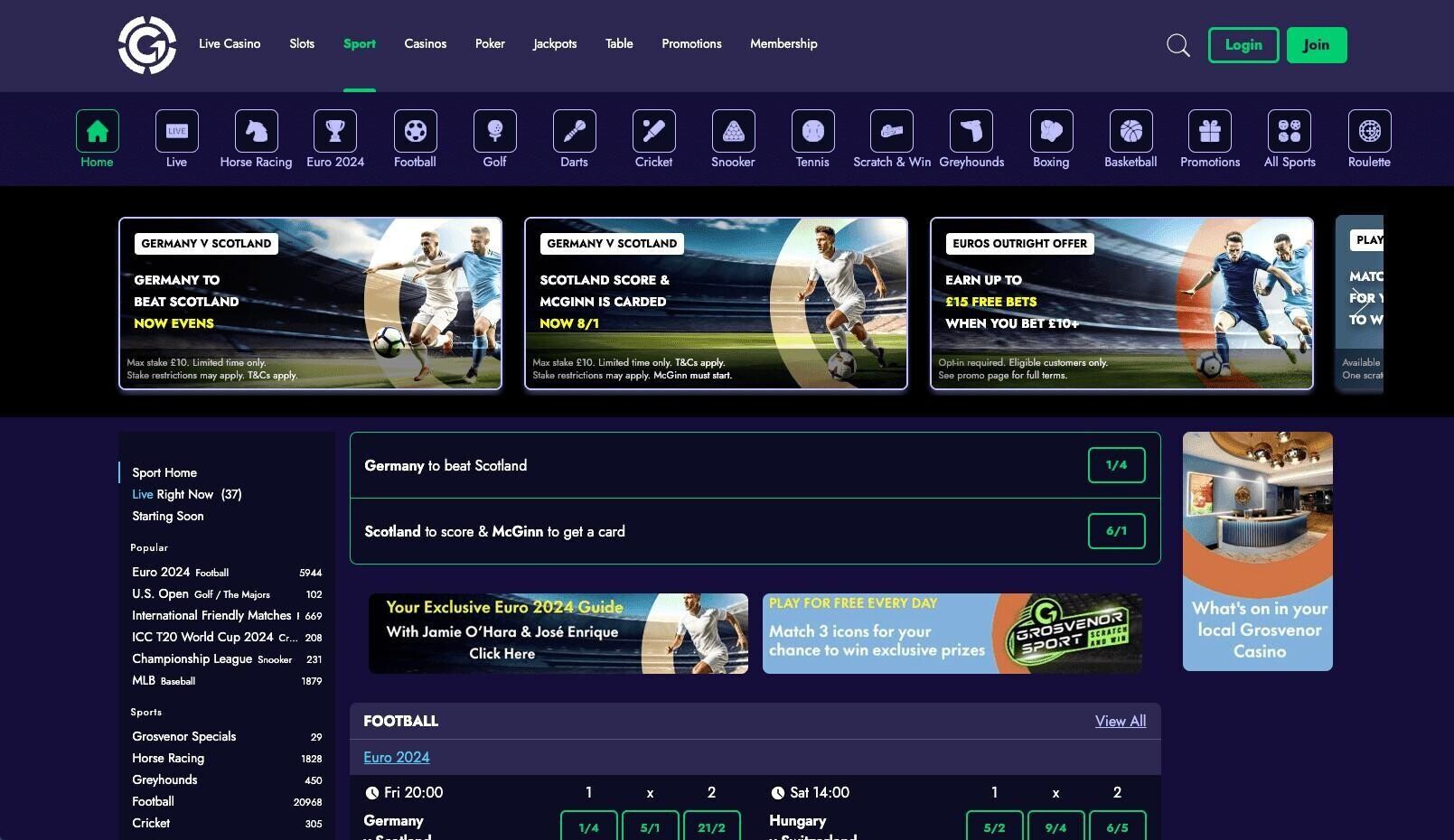Viewport: 1454px width, 840px height.
Task: Open the Casinos menu item
Action: (x=426, y=43)
